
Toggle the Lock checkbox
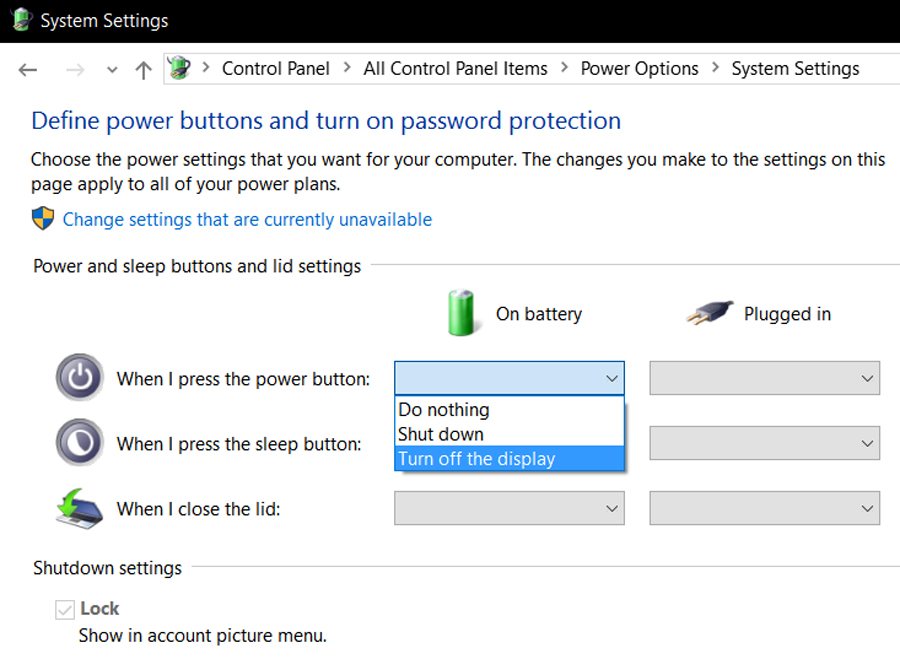click(65, 609)
